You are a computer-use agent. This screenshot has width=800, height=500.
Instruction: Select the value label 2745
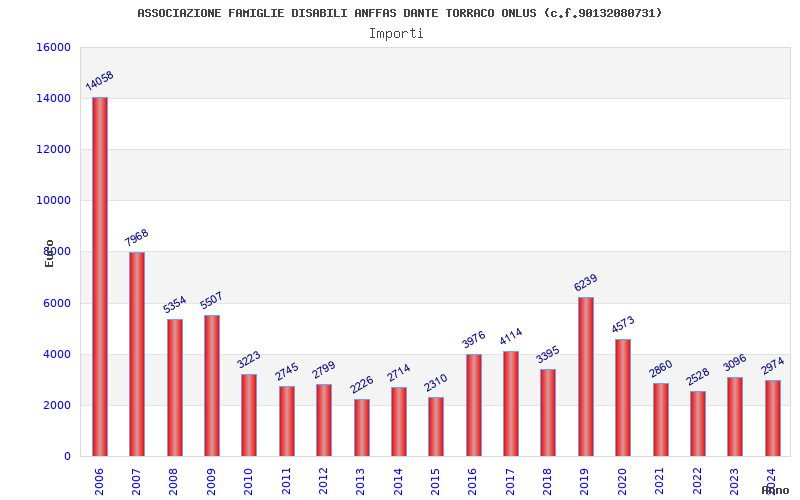pos(286,371)
